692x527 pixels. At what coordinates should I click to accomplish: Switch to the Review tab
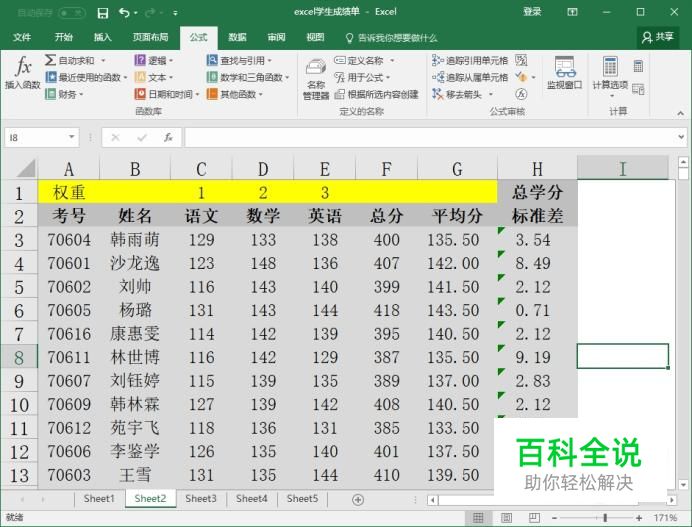coord(276,38)
